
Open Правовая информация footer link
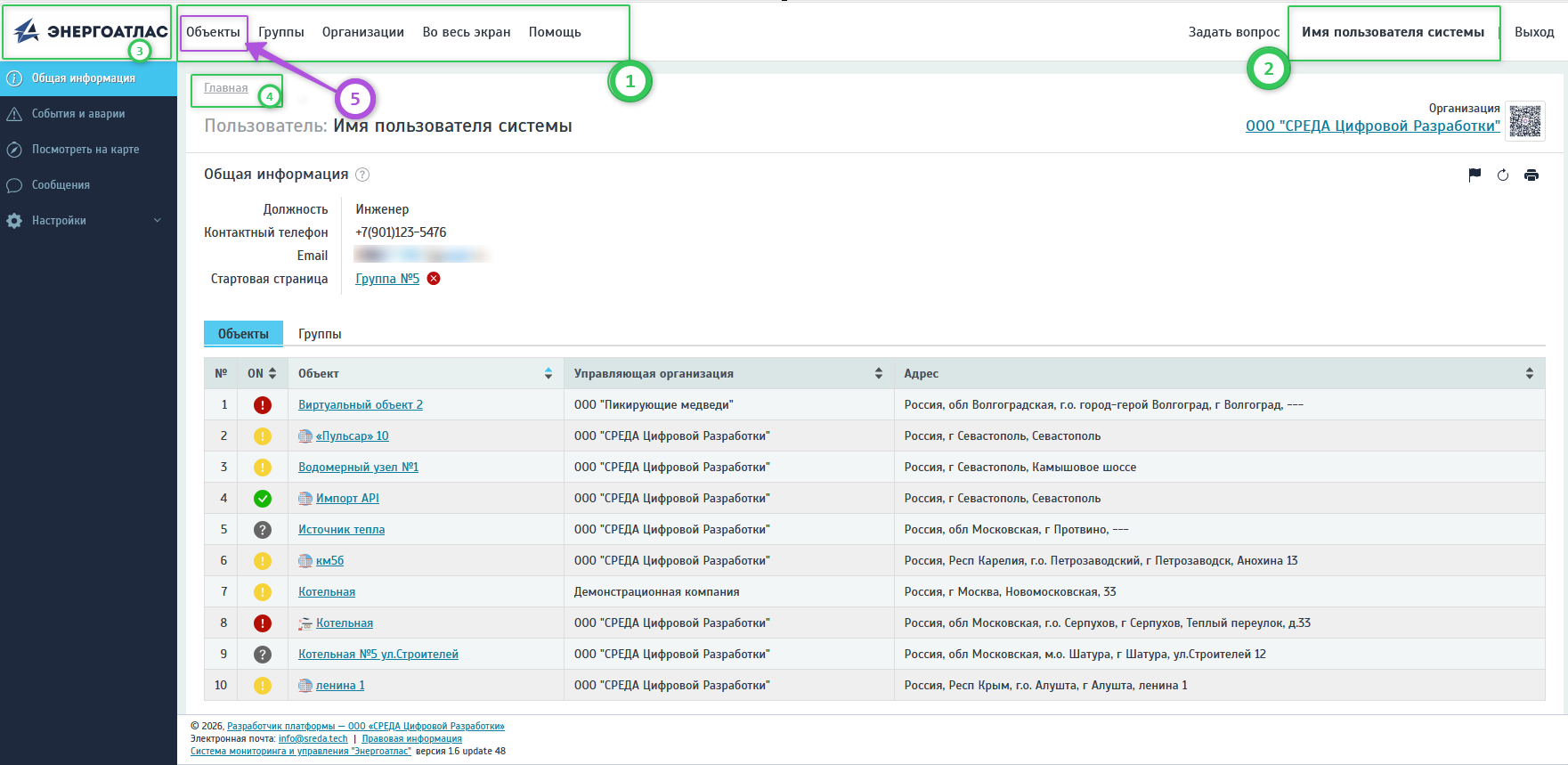coord(412,739)
